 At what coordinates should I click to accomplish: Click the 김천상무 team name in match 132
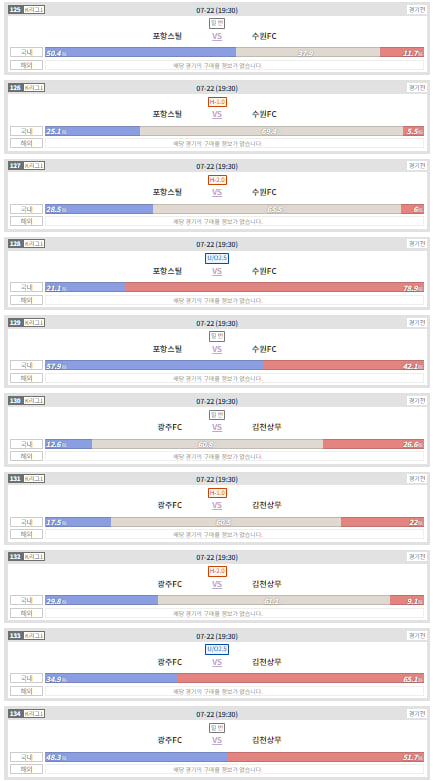267,584
